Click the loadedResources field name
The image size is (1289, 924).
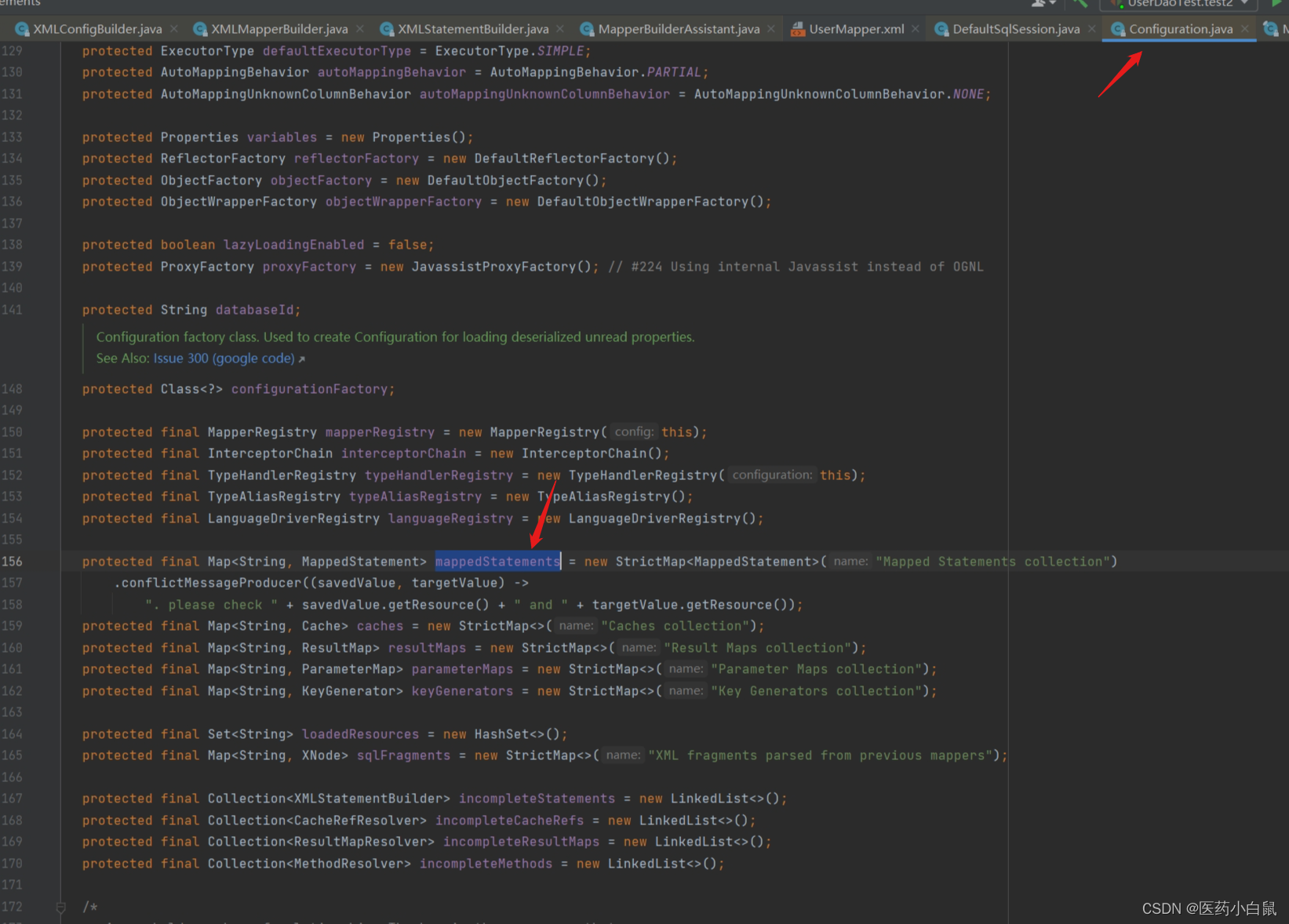(360, 734)
